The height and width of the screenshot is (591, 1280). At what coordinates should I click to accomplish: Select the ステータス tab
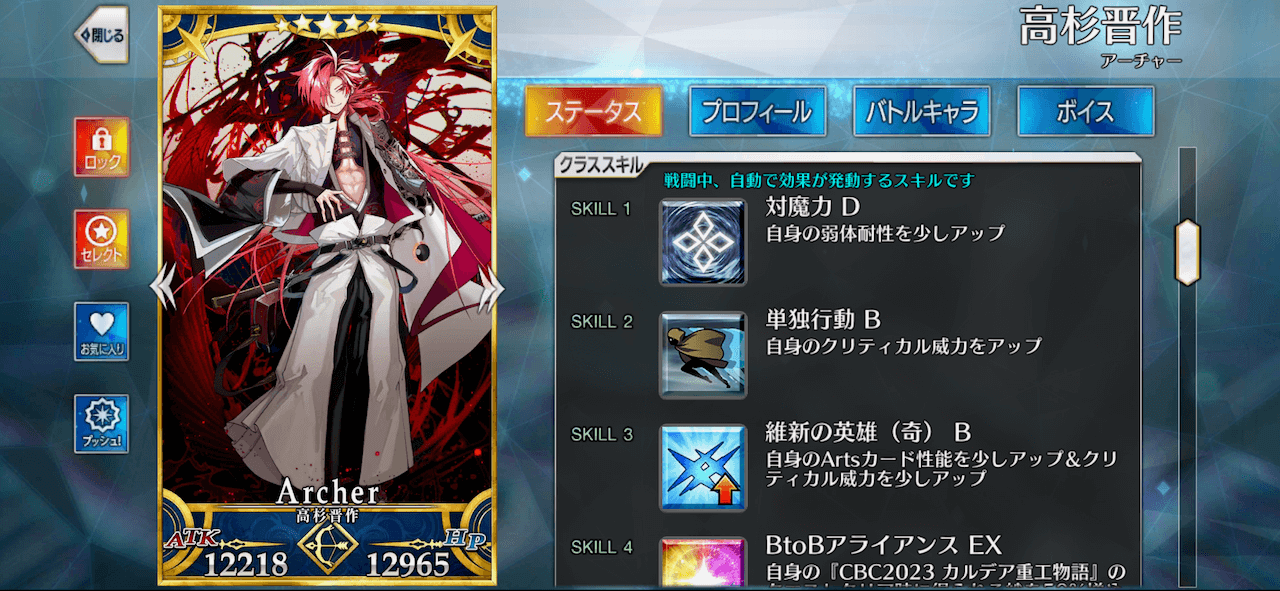(593, 111)
